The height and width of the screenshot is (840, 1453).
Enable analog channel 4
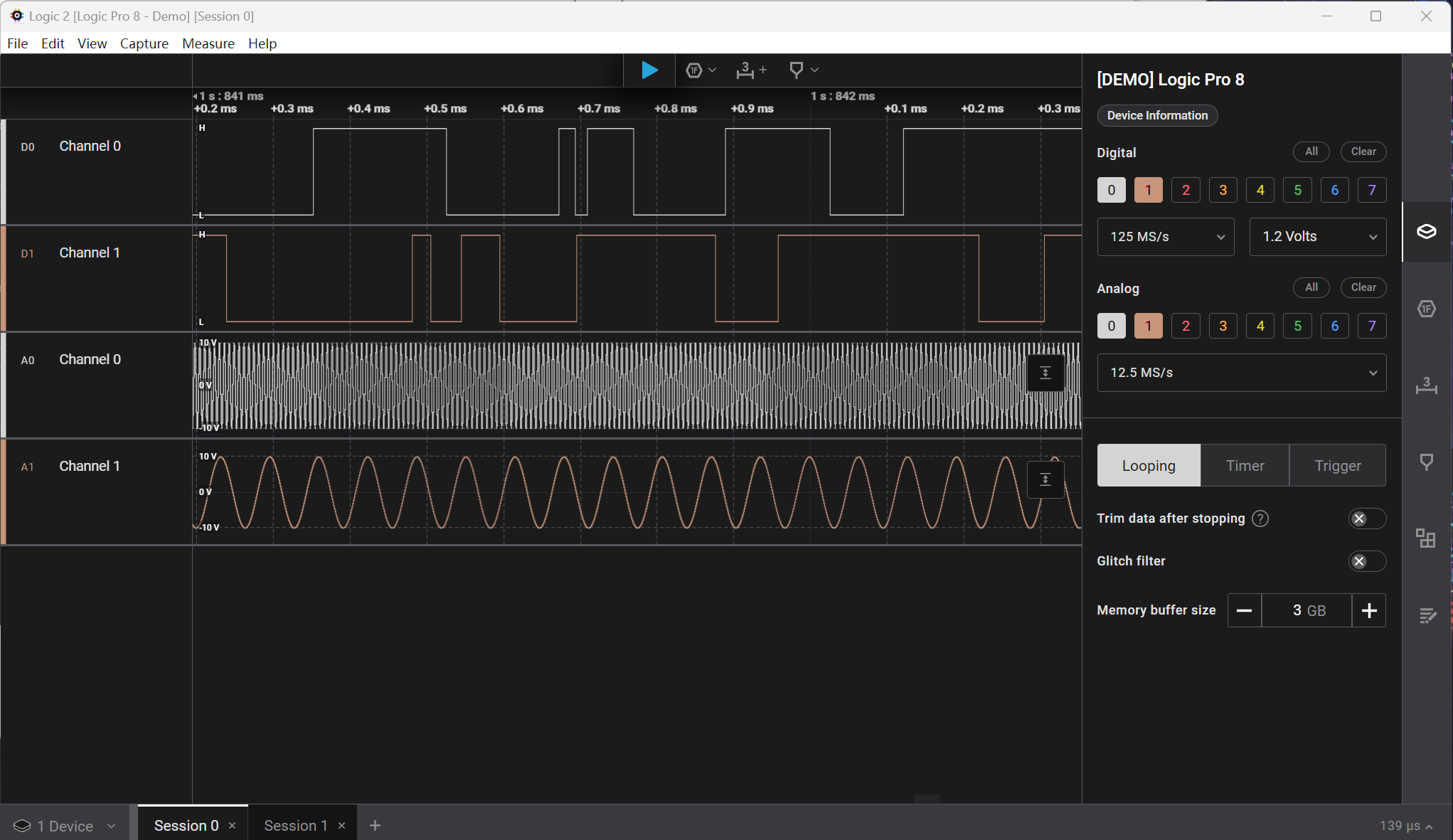[x=1260, y=326]
